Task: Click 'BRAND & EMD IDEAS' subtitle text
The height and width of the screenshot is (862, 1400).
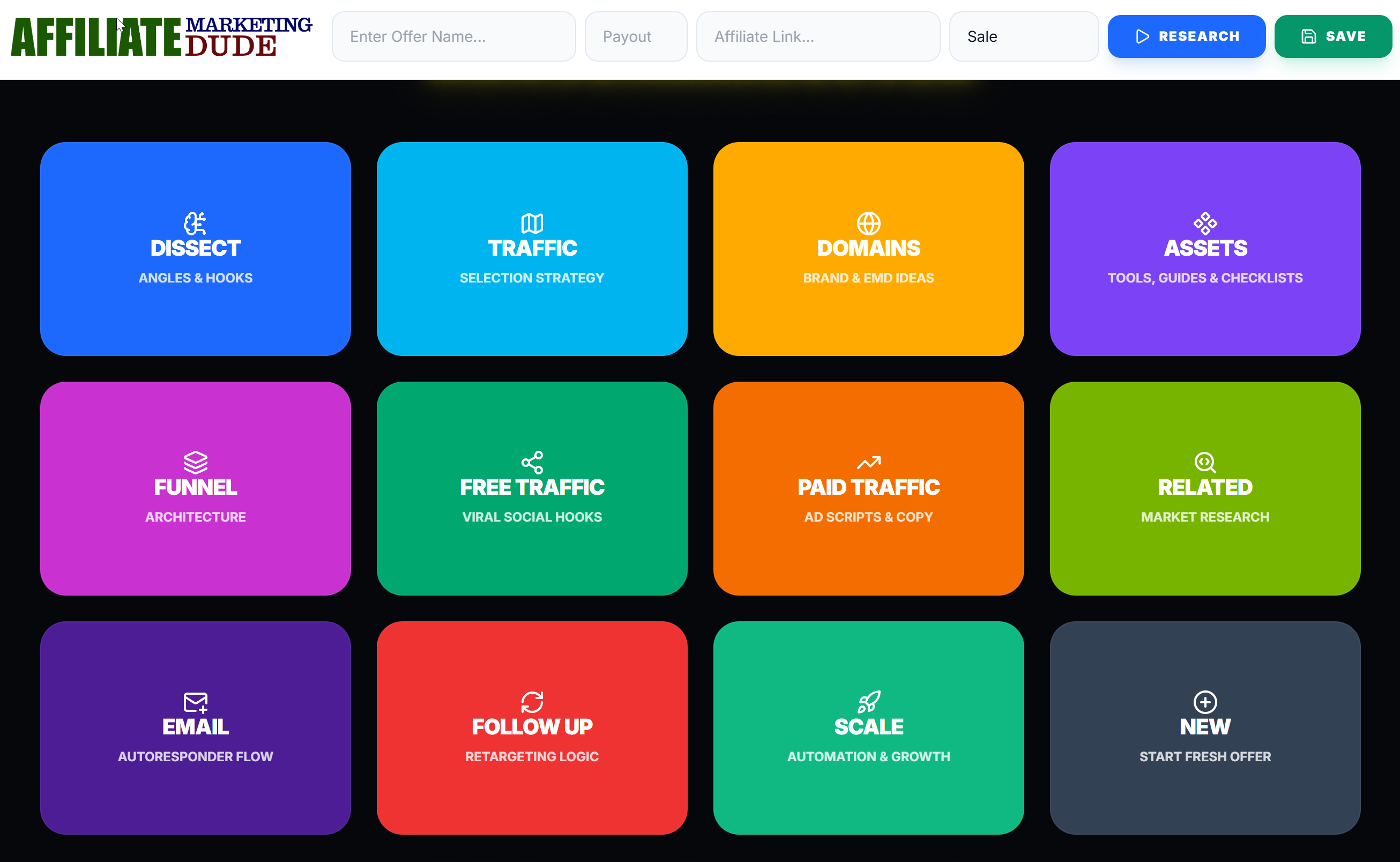Action: [868, 278]
